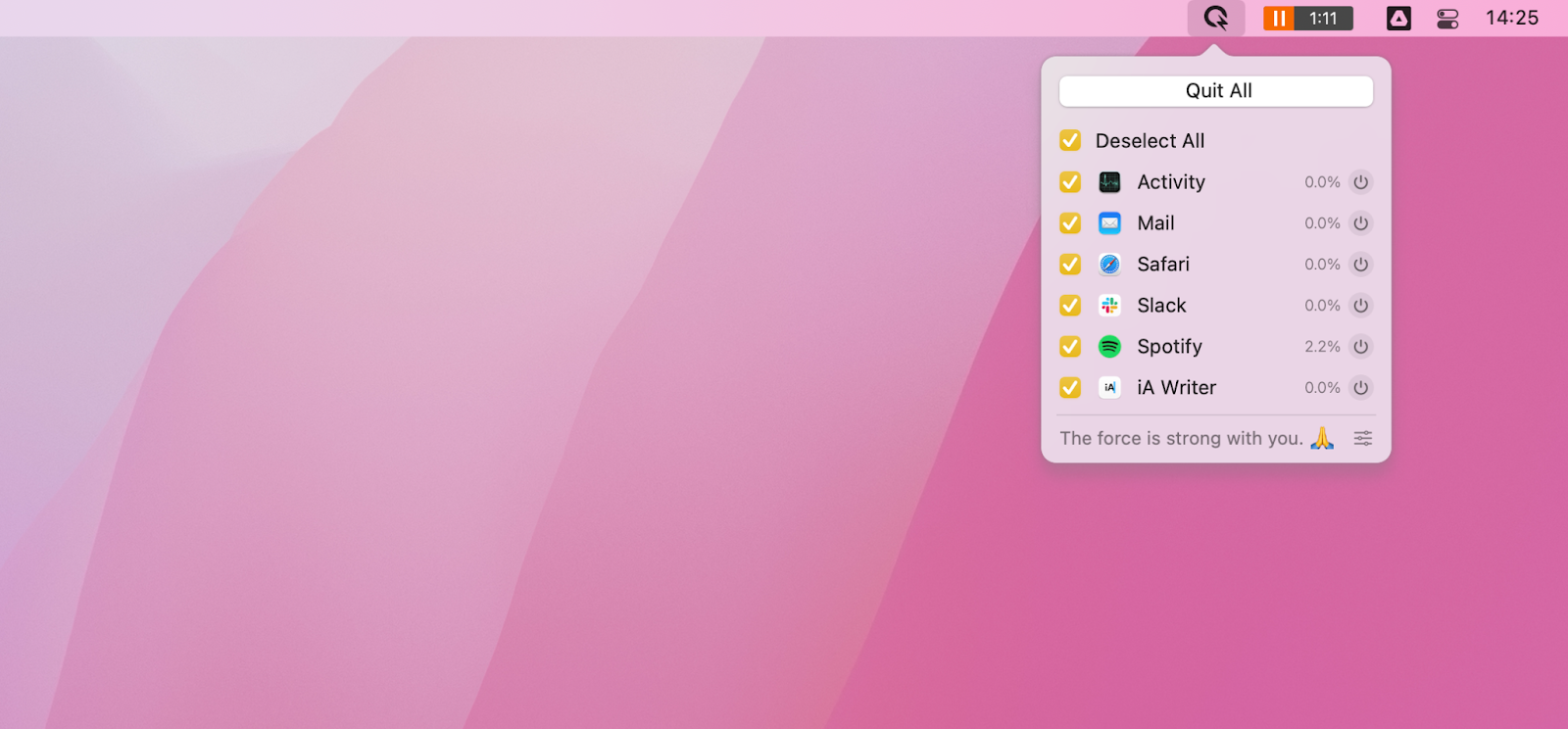Viewport: 1568px width, 729px height.
Task: Click the 1:11 timer display
Action: (x=1323, y=18)
